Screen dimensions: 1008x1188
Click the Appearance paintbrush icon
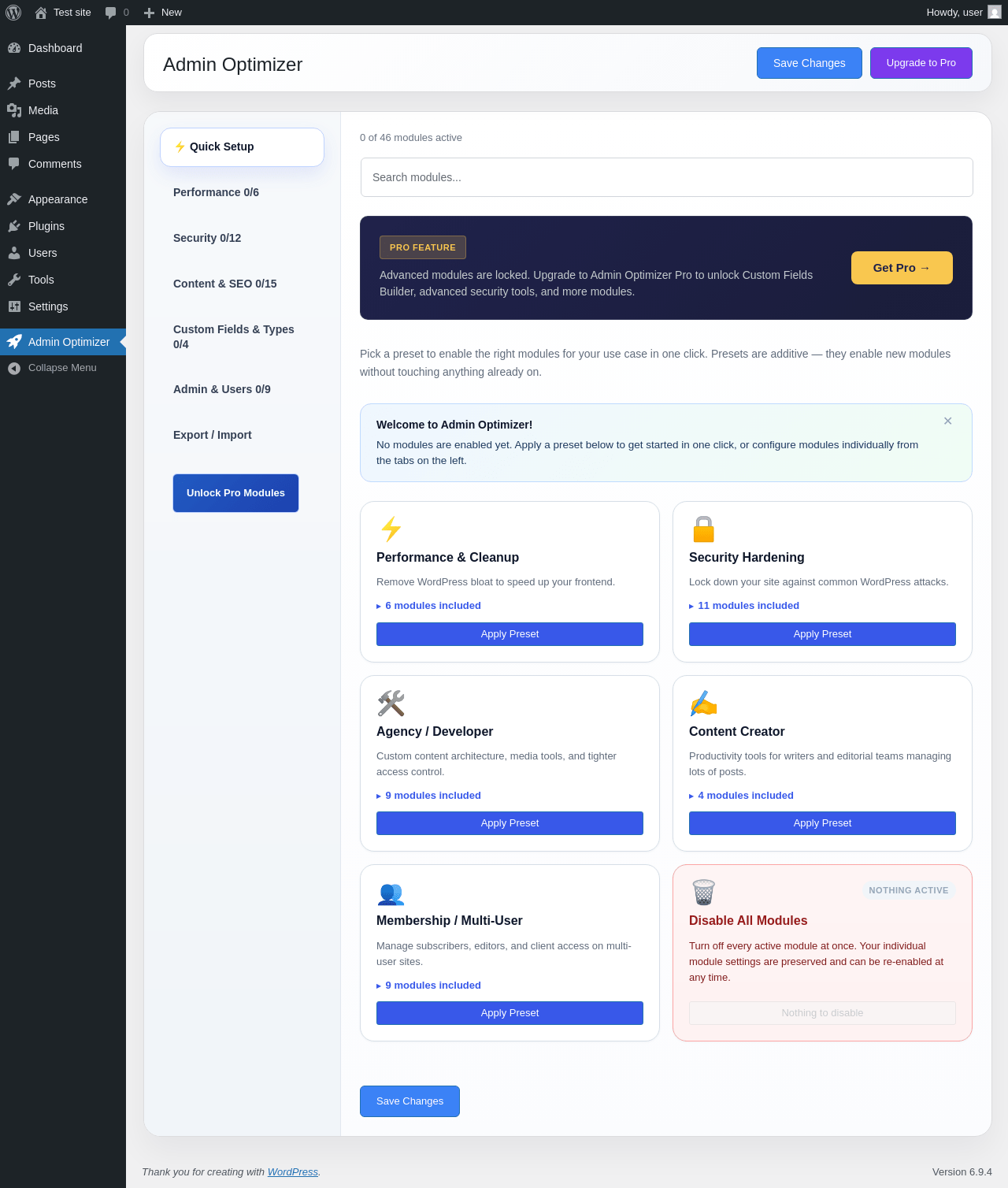(14, 199)
